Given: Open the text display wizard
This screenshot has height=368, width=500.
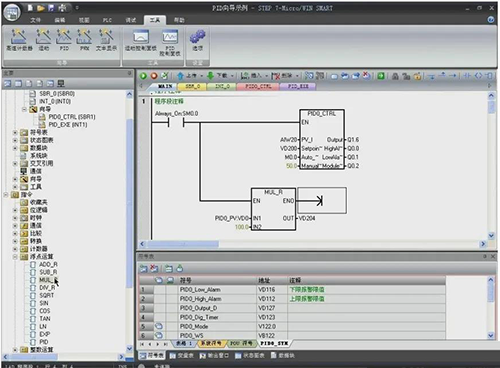Looking at the screenshot, I should (106, 39).
